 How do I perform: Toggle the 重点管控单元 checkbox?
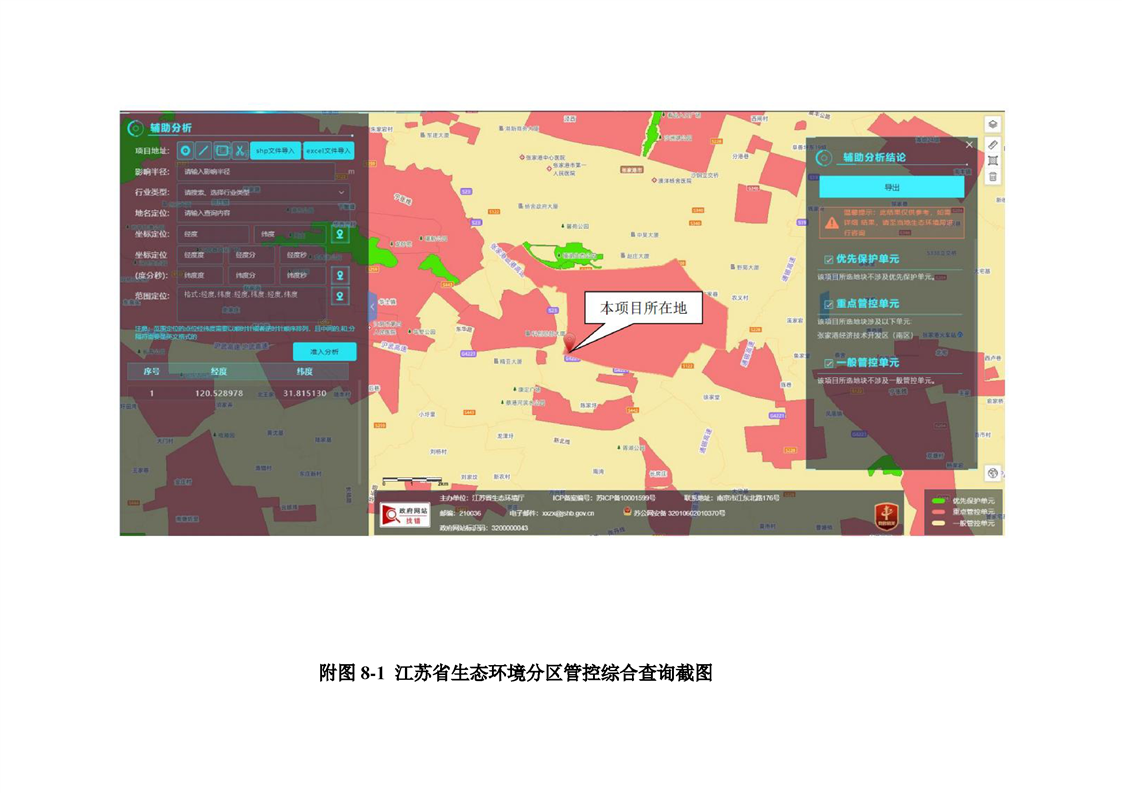pyautogui.click(x=829, y=305)
